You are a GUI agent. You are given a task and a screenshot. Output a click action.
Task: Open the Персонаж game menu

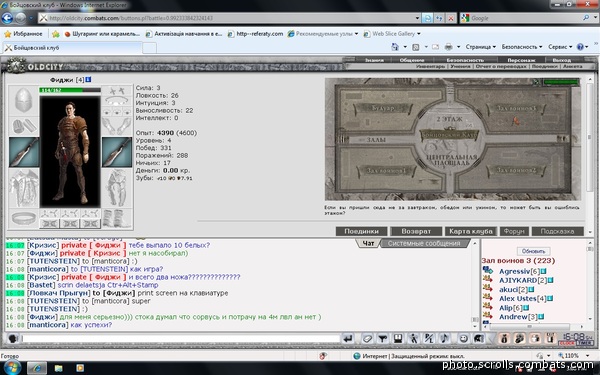[x=521, y=60]
